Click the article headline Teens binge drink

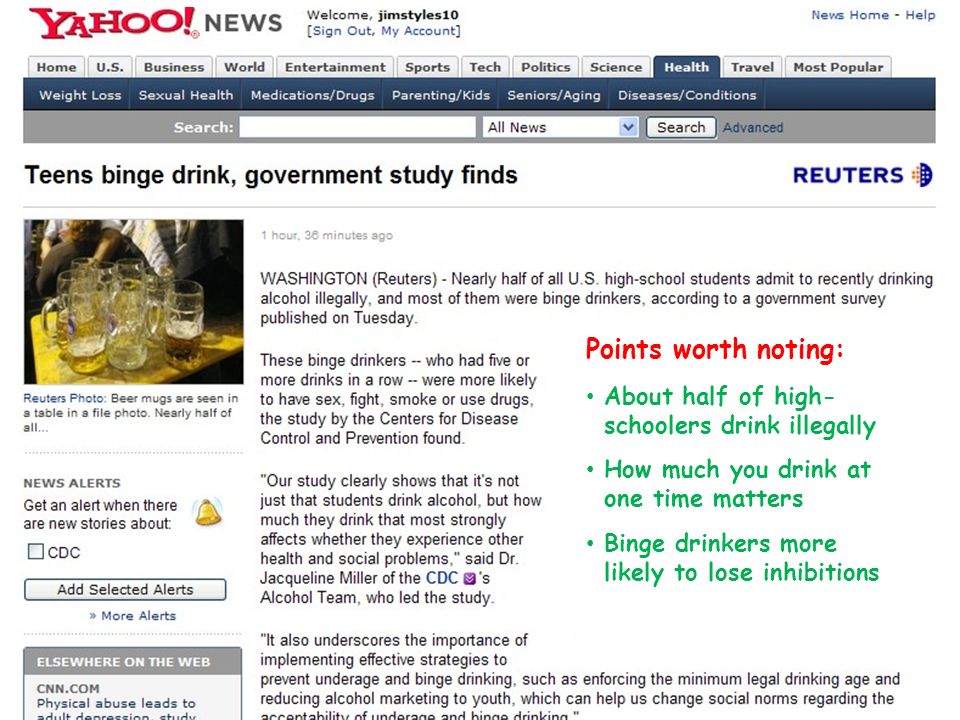tap(271, 175)
